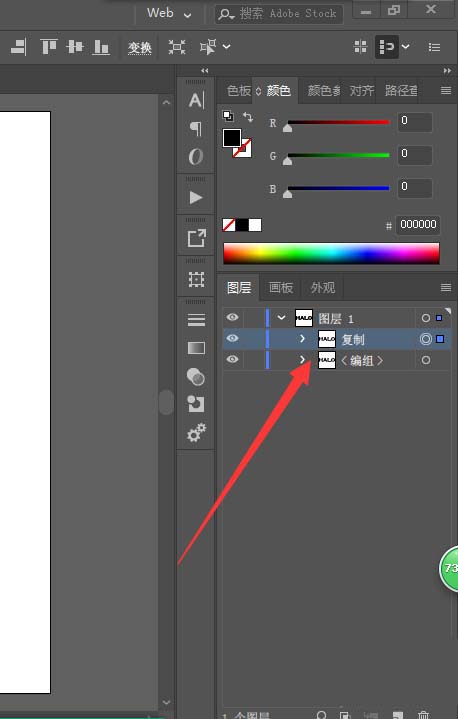Pick a color from the spectrum bar
The height and width of the screenshot is (719, 458).
pyautogui.click(x=331, y=253)
